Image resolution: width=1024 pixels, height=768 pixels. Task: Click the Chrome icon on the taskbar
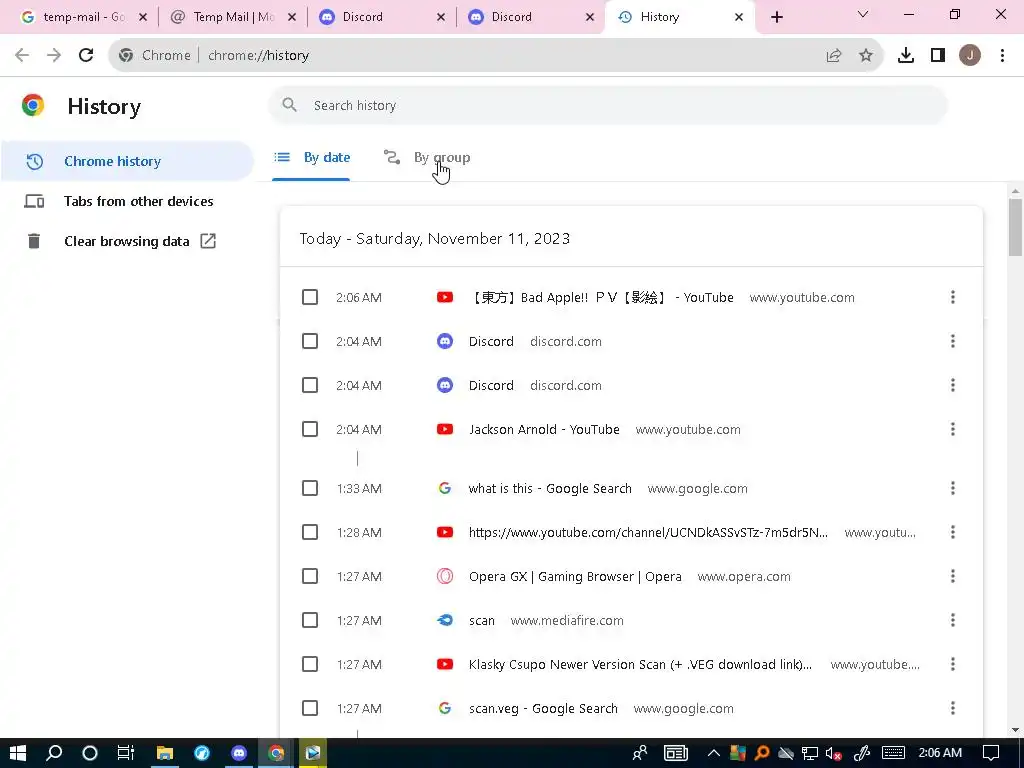[276, 753]
